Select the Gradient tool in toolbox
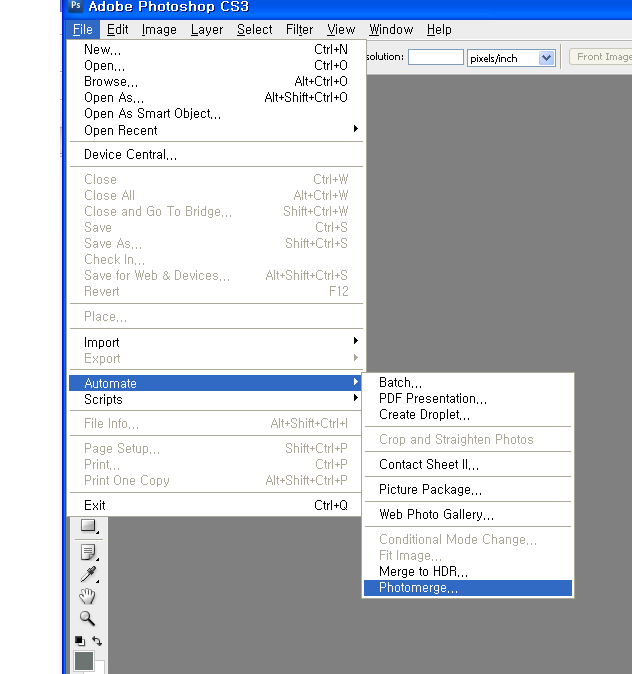 click(89, 526)
